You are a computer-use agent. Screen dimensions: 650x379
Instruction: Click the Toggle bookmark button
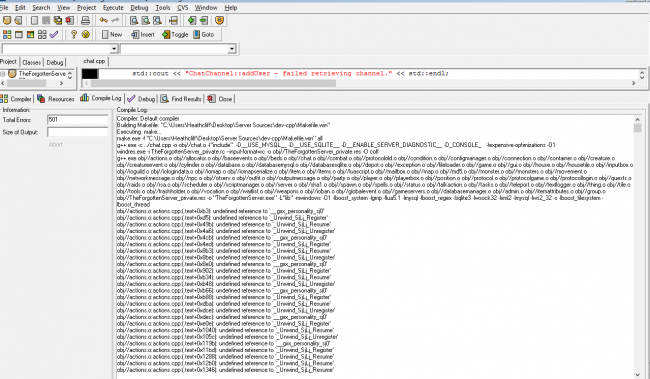pos(175,34)
